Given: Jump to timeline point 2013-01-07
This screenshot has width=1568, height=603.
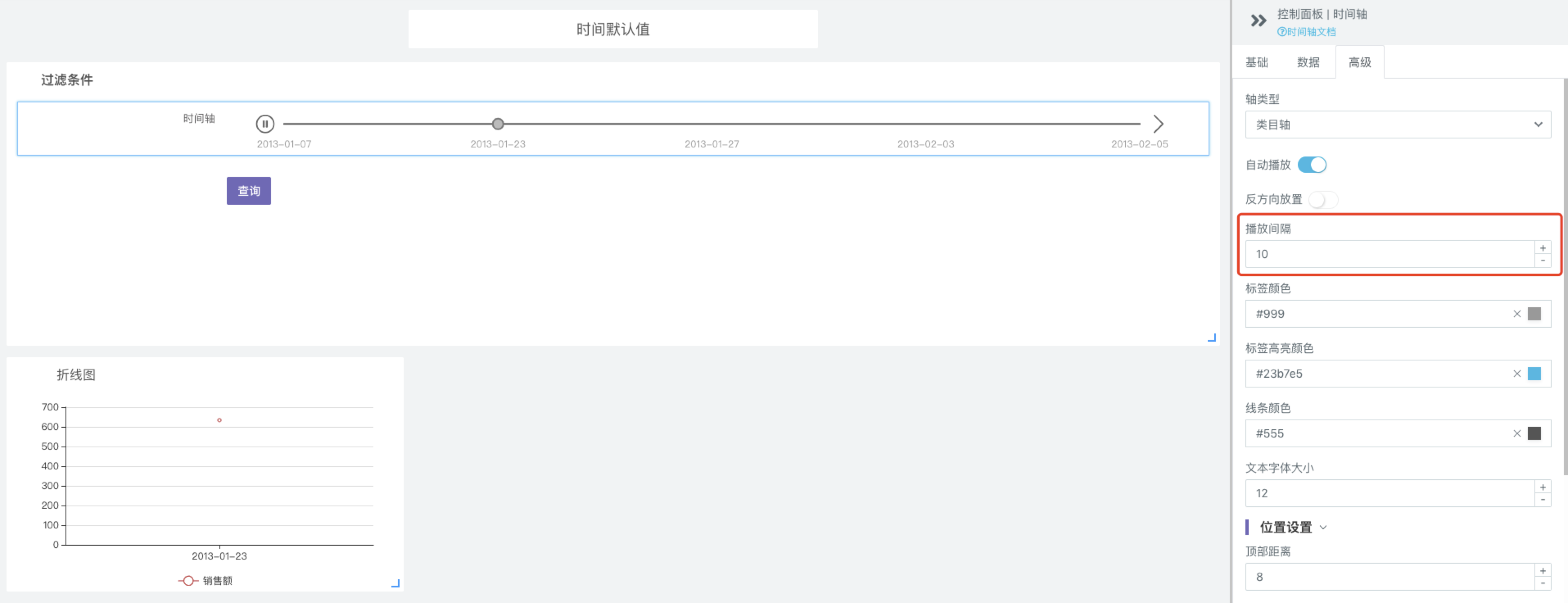Looking at the screenshot, I should pyautogui.click(x=284, y=144).
